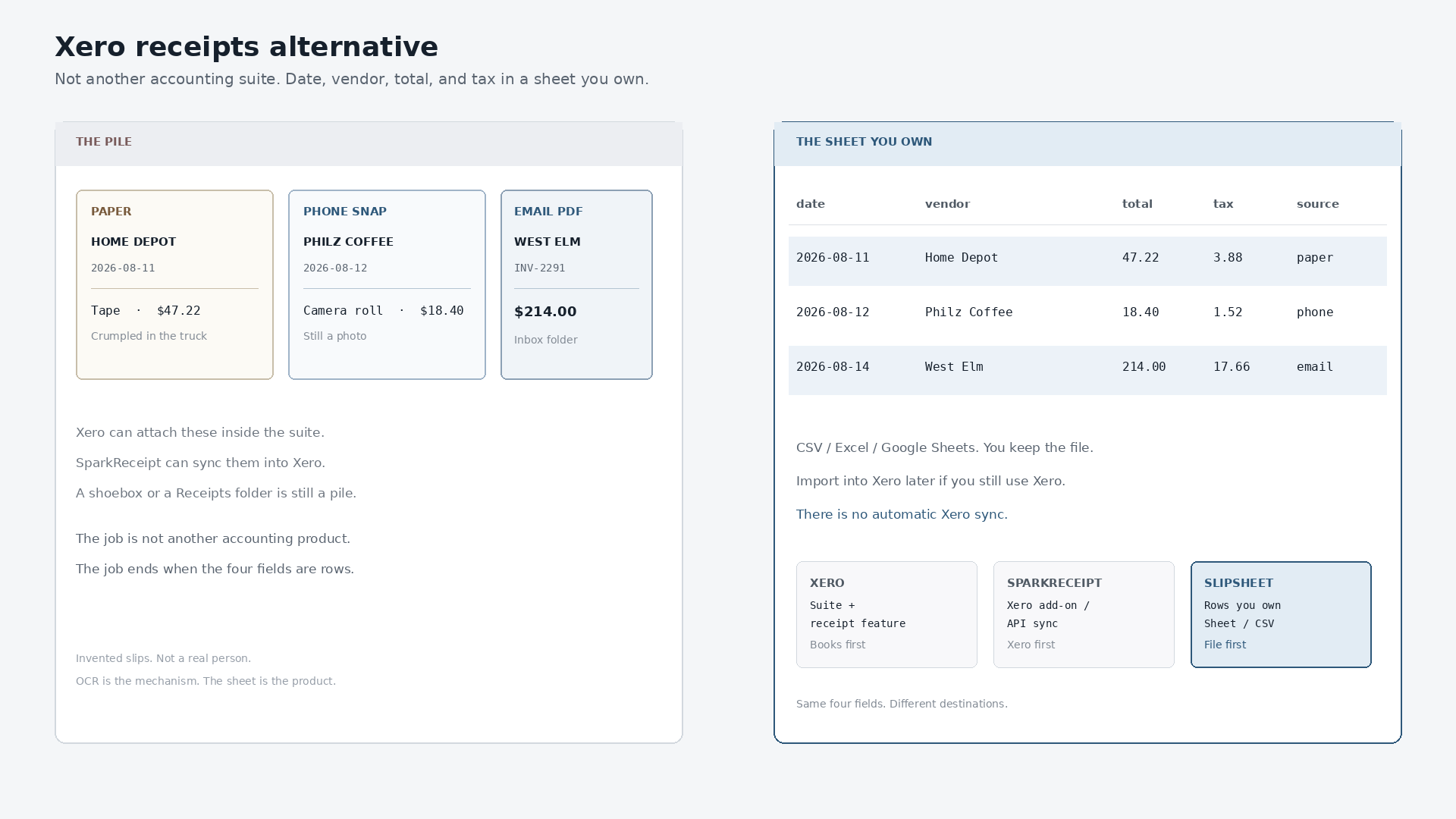The width and height of the screenshot is (1456, 819).
Task: Select the SparkReceipt comparison card
Action: [x=1084, y=614]
